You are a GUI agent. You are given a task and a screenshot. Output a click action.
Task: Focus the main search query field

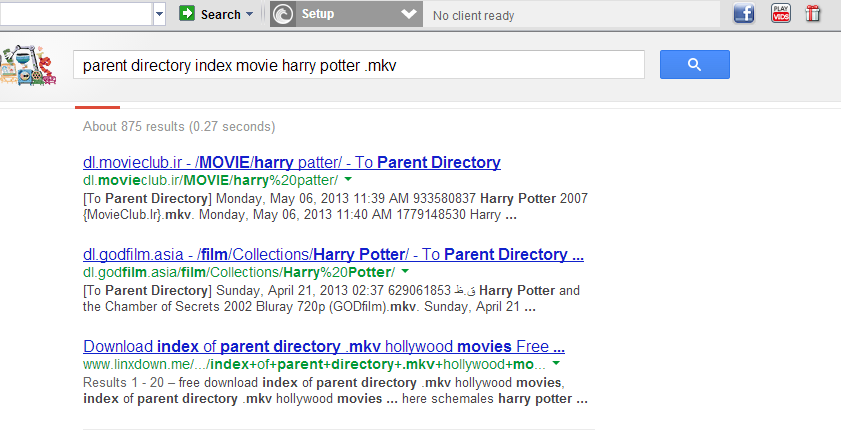[359, 65]
